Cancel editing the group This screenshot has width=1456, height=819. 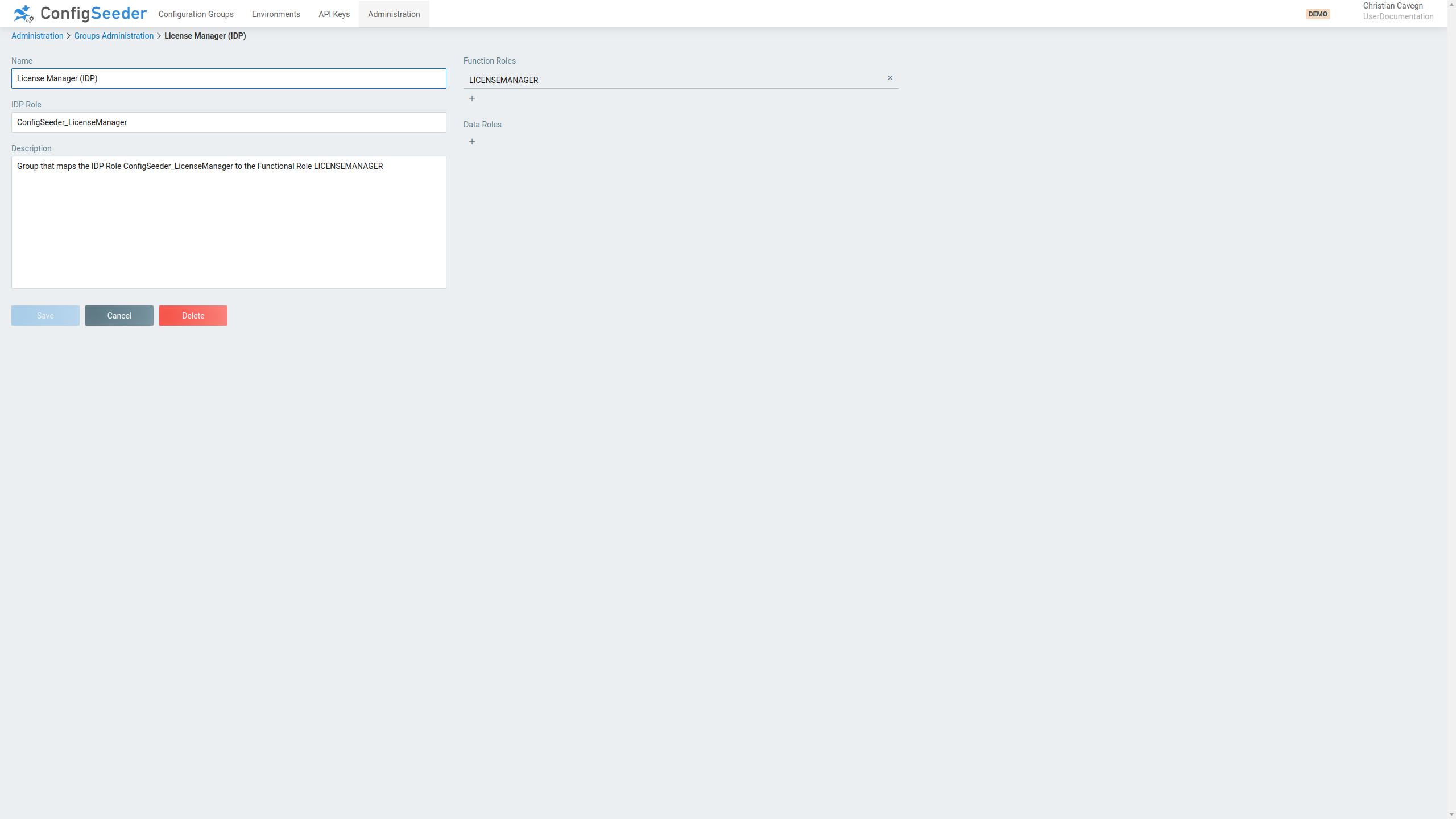(119, 315)
